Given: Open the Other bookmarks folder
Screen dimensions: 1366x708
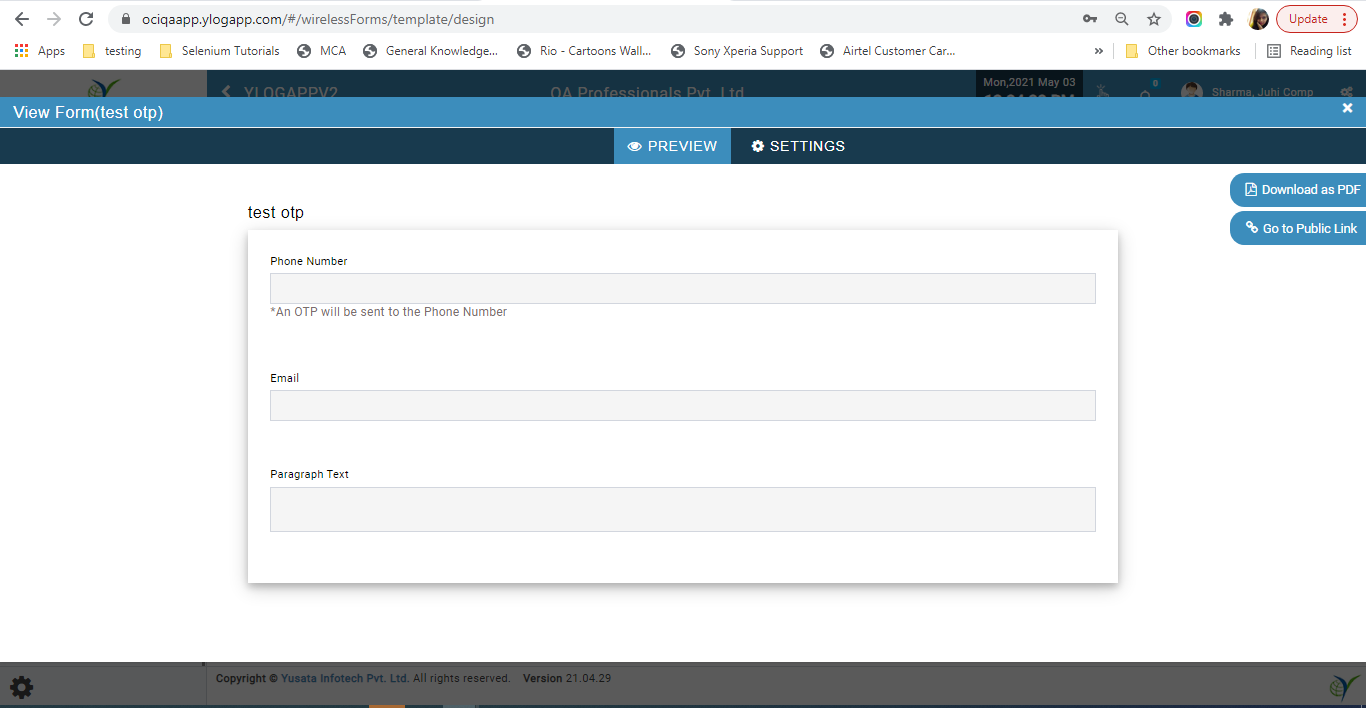Looking at the screenshot, I should pos(1183,51).
